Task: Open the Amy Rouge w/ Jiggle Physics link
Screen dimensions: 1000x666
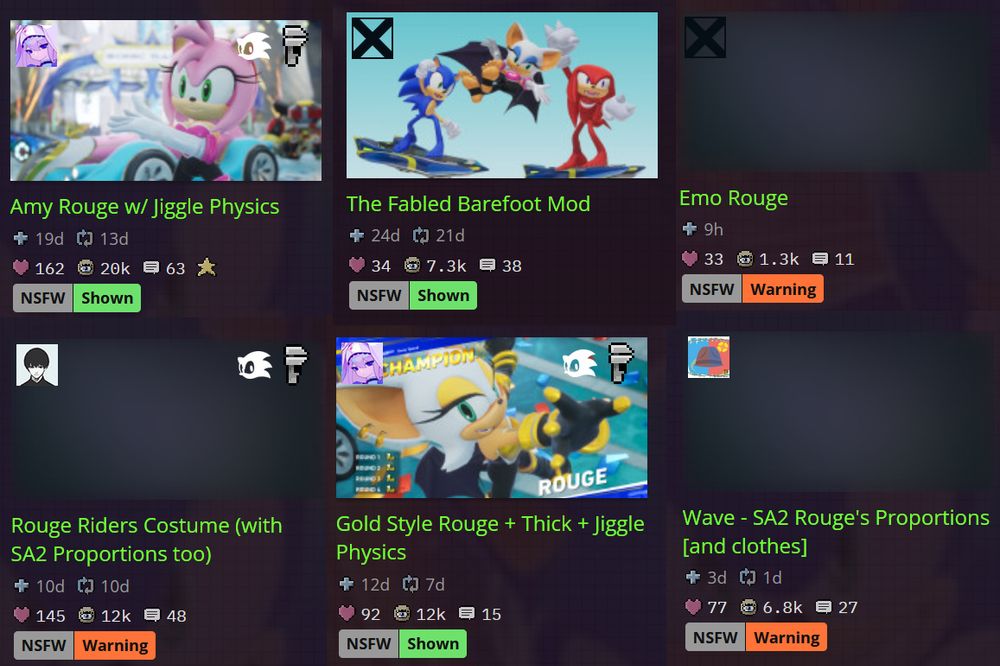Action: click(145, 207)
